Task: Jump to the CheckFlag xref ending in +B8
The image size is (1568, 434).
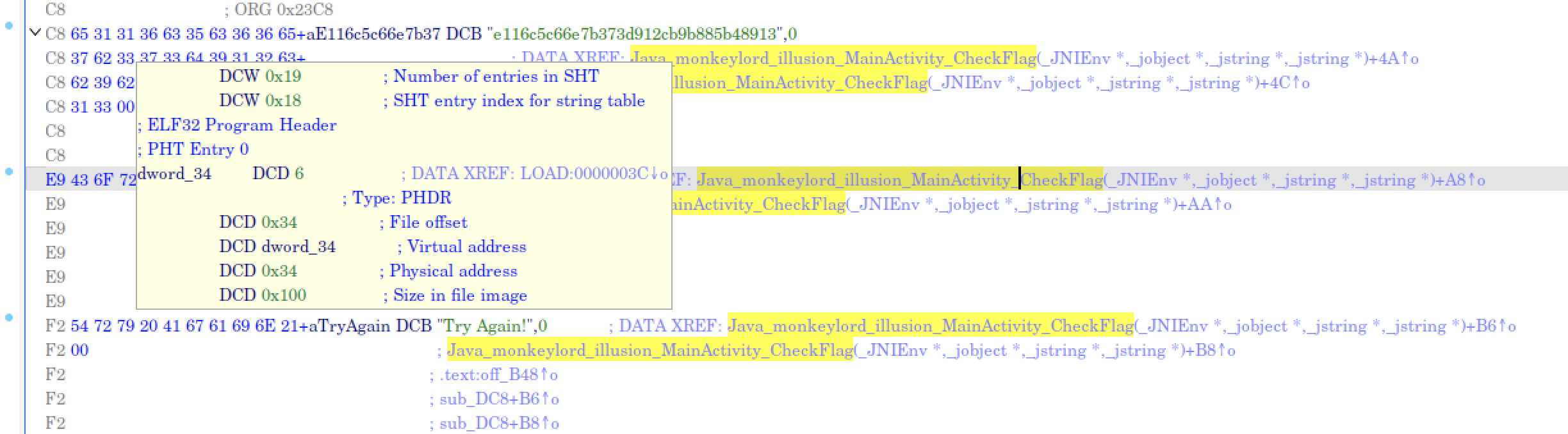Action: coord(649,351)
